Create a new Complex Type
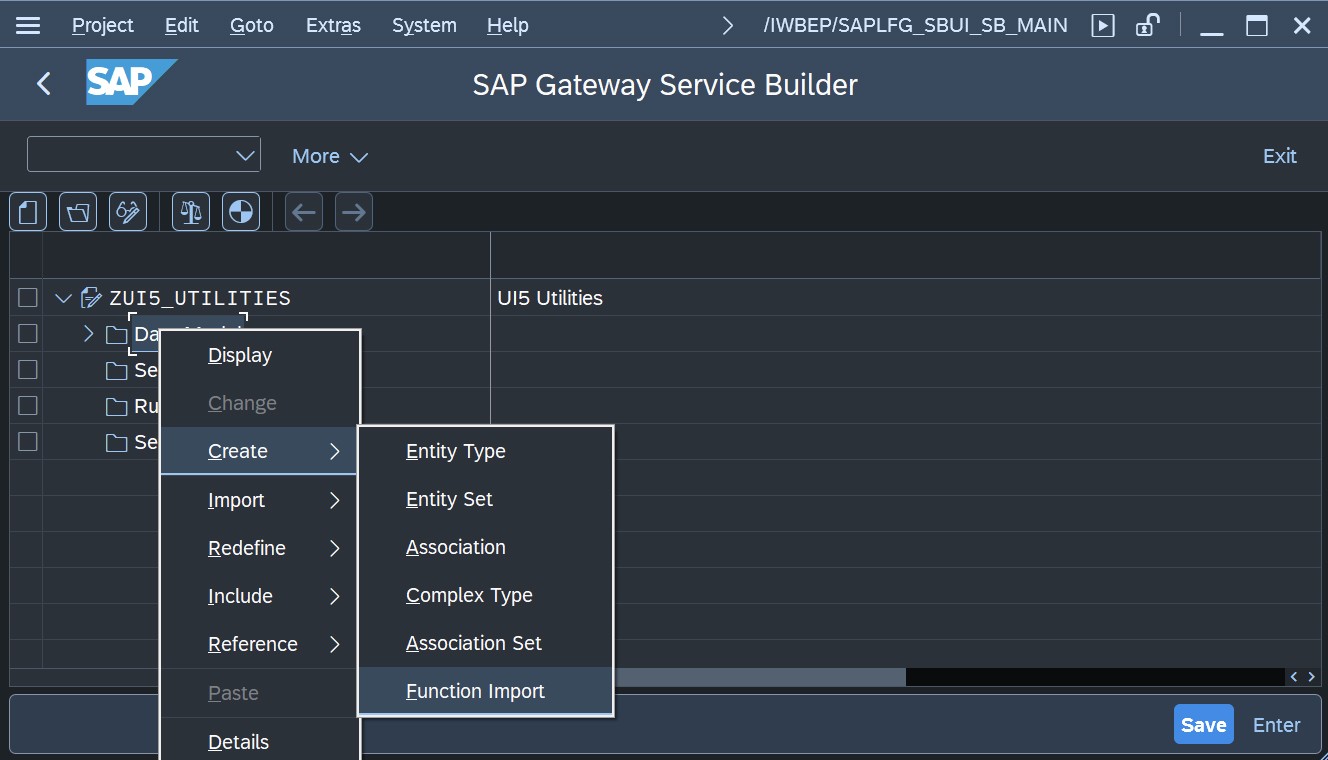The image size is (1328, 760). [485, 595]
